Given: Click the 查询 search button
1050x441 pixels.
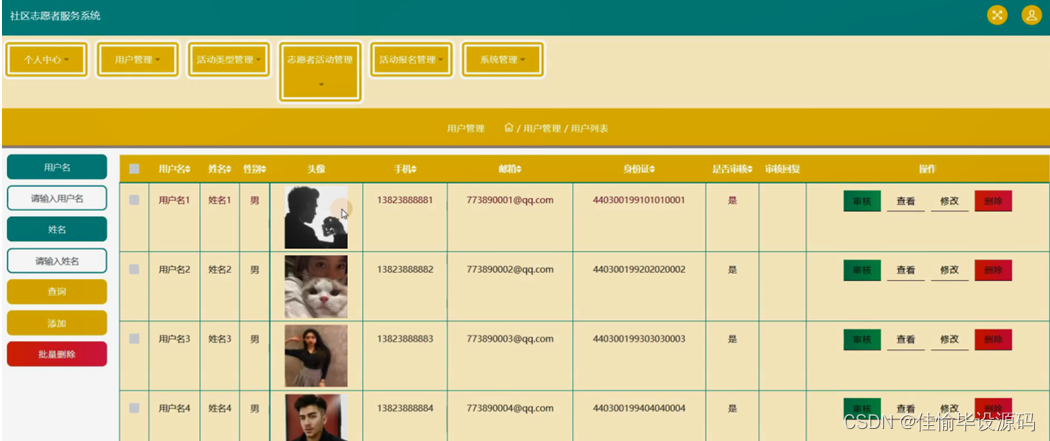Looking at the screenshot, I should [x=57, y=292].
